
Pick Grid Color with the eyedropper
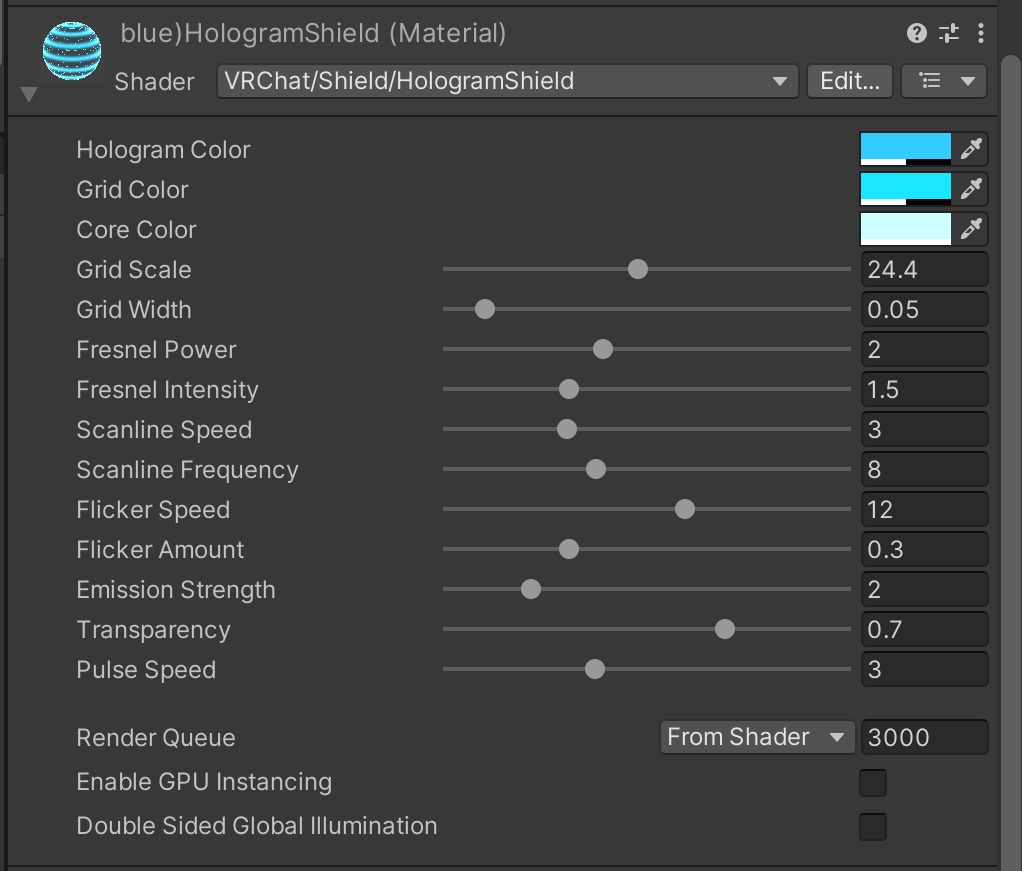coord(971,189)
